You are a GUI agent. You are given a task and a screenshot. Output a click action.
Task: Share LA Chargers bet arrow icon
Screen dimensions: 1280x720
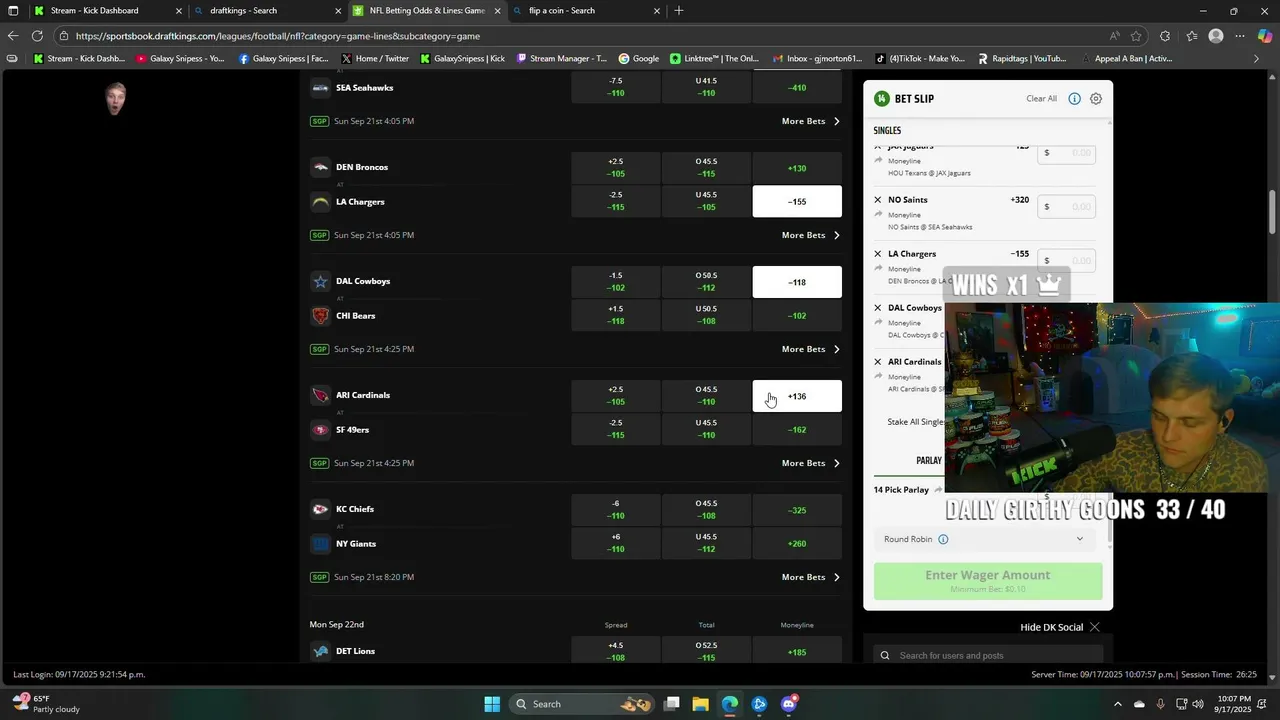(878, 268)
